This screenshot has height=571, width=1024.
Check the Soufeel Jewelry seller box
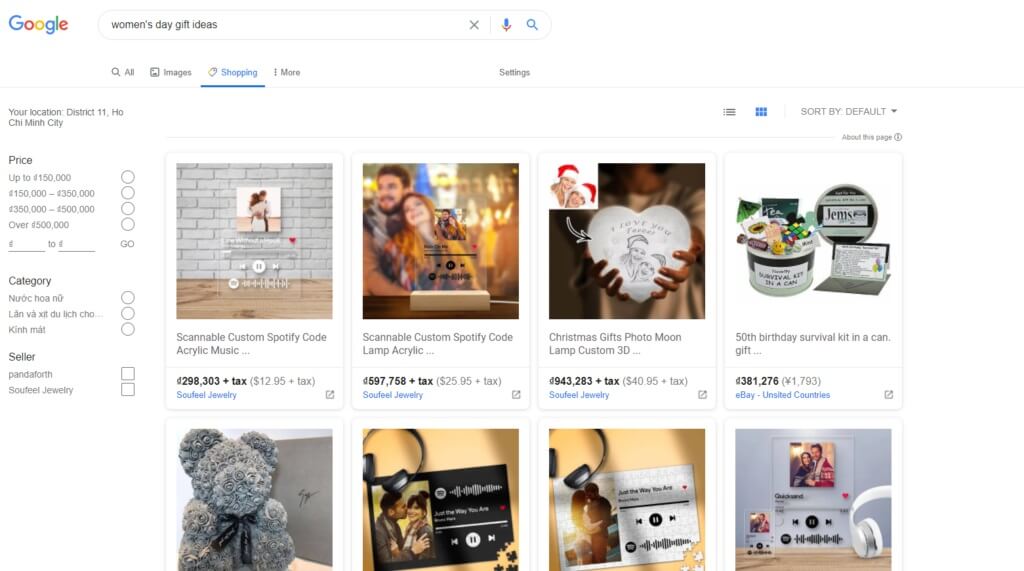tap(128, 389)
